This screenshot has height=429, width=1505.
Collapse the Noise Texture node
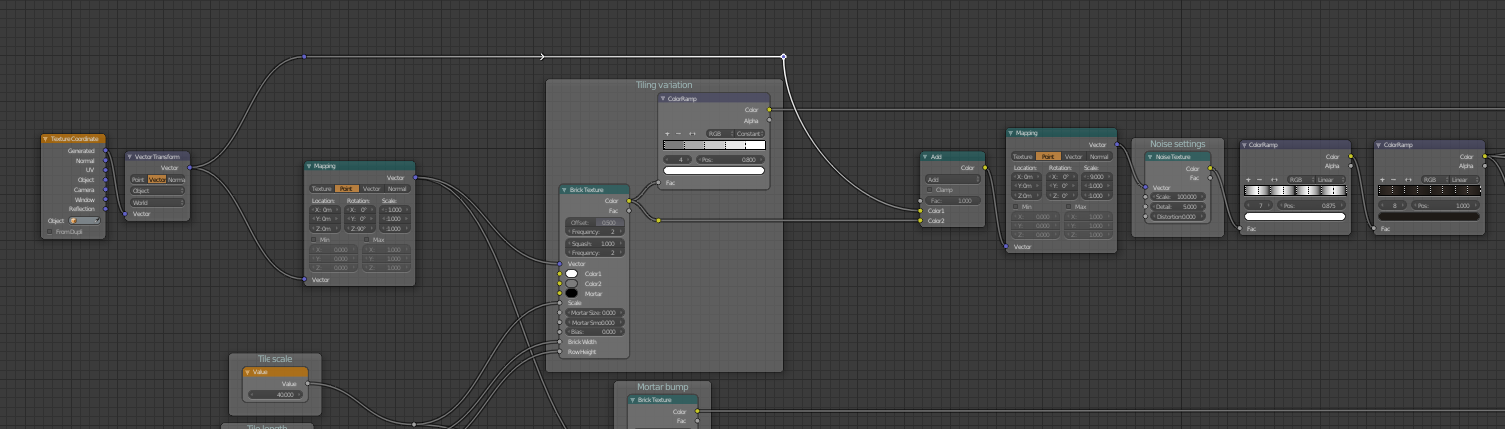click(x=1149, y=157)
